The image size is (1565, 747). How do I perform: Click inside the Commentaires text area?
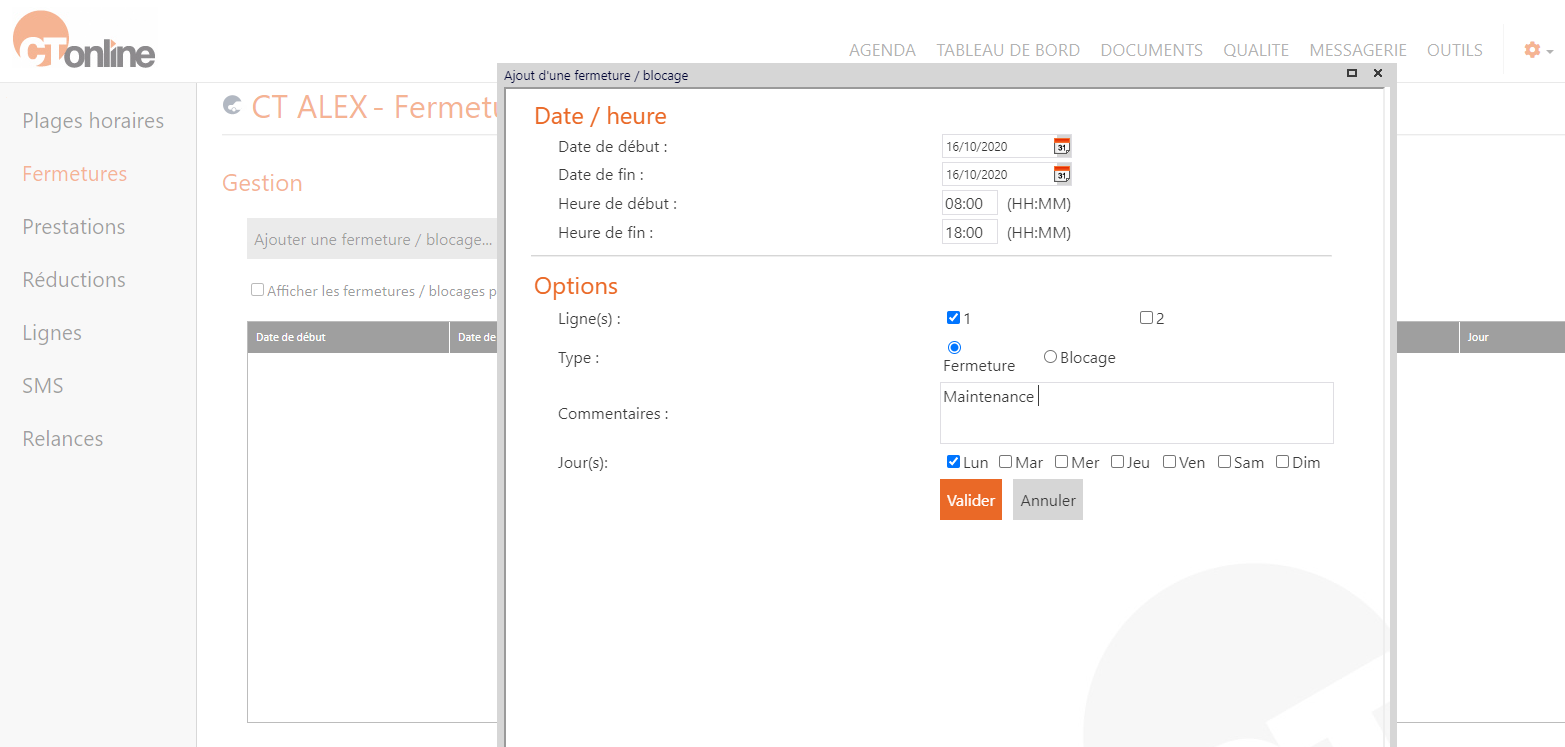click(1136, 412)
